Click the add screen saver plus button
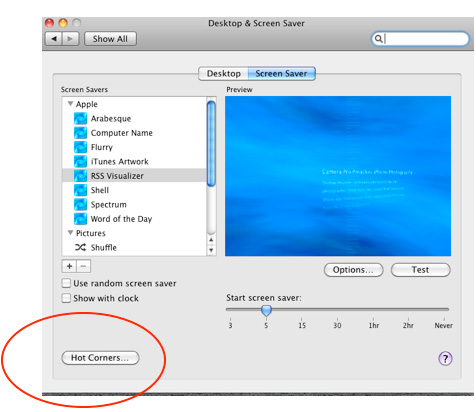Screen dimensions: 476x412 (69, 266)
